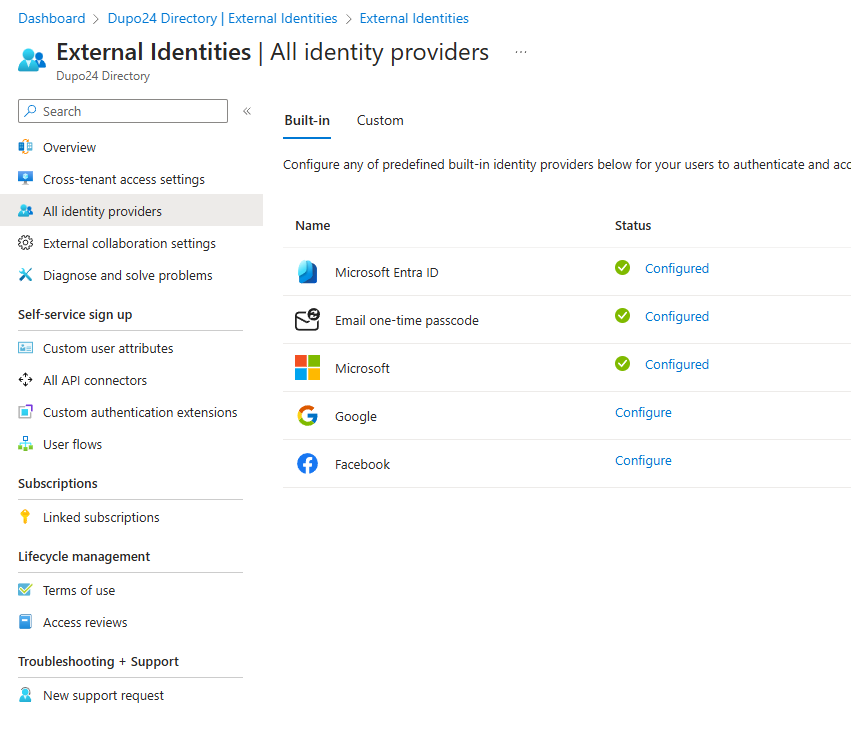Image resolution: width=851 pixels, height=756 pixels.
Task: Collapse the sidebar with double-chevron button
Action: coord(247,111)
